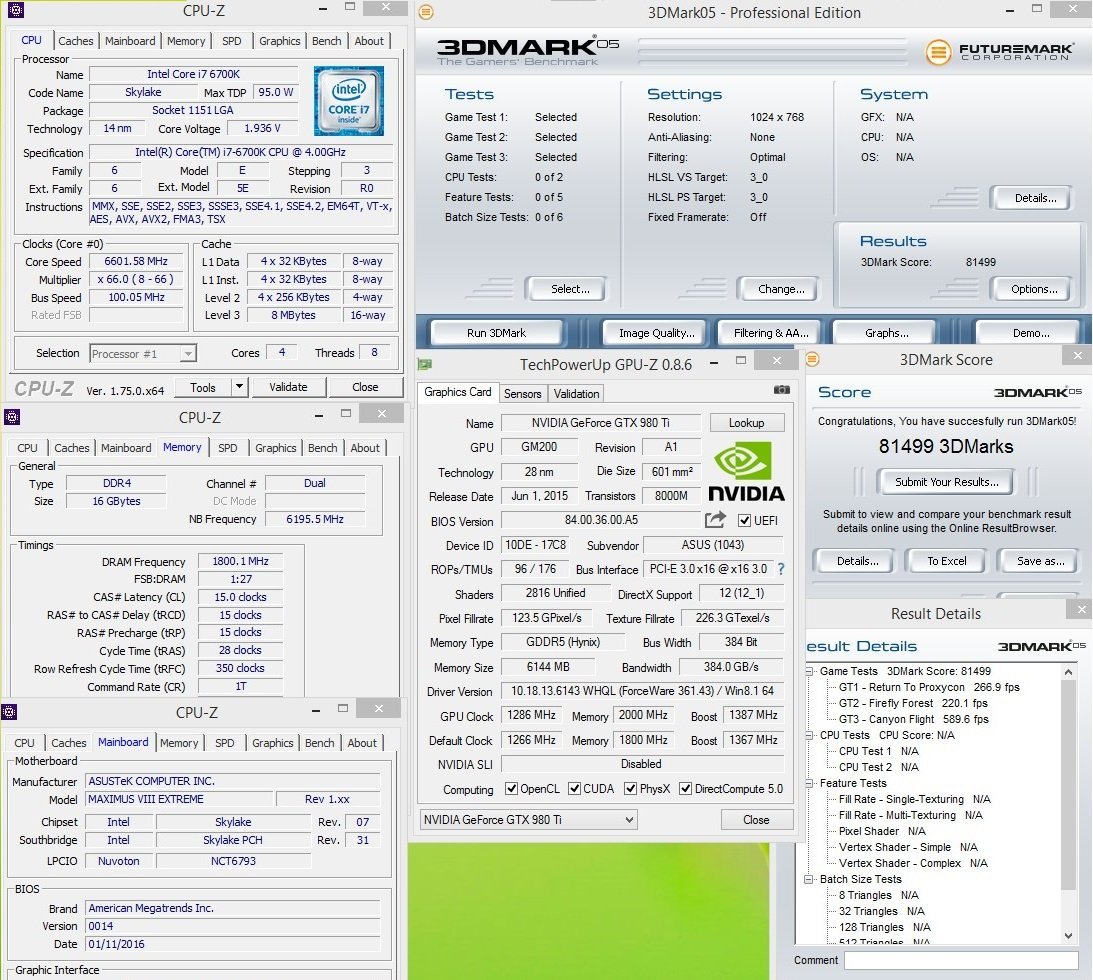Click the Close button in top CPU-Z window
Viewport: 1093px width, 980px height.
point(365,386)
